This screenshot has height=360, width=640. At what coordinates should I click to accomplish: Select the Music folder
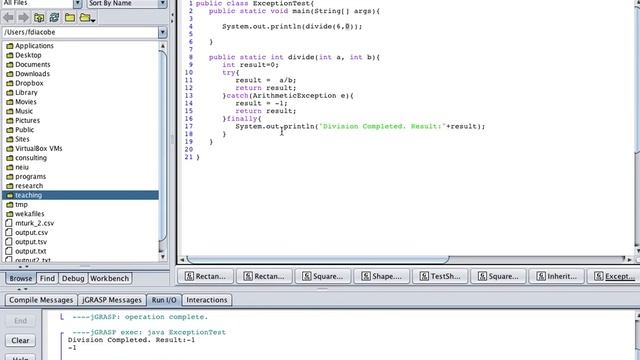coord(24,111)
